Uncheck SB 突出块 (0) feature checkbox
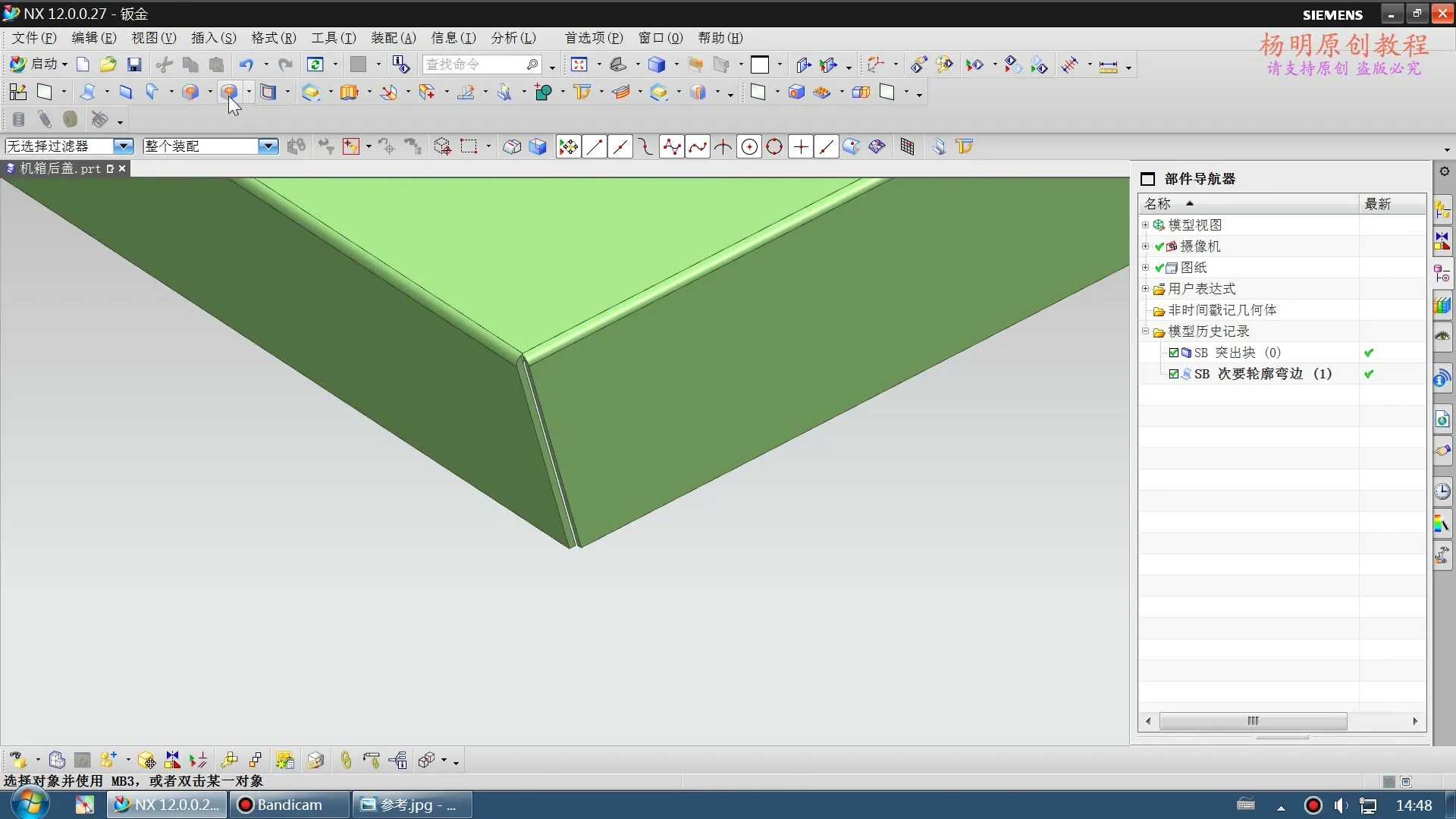Image resolution: width=1456 pixels, height=819 pixels. [1174, 353]
